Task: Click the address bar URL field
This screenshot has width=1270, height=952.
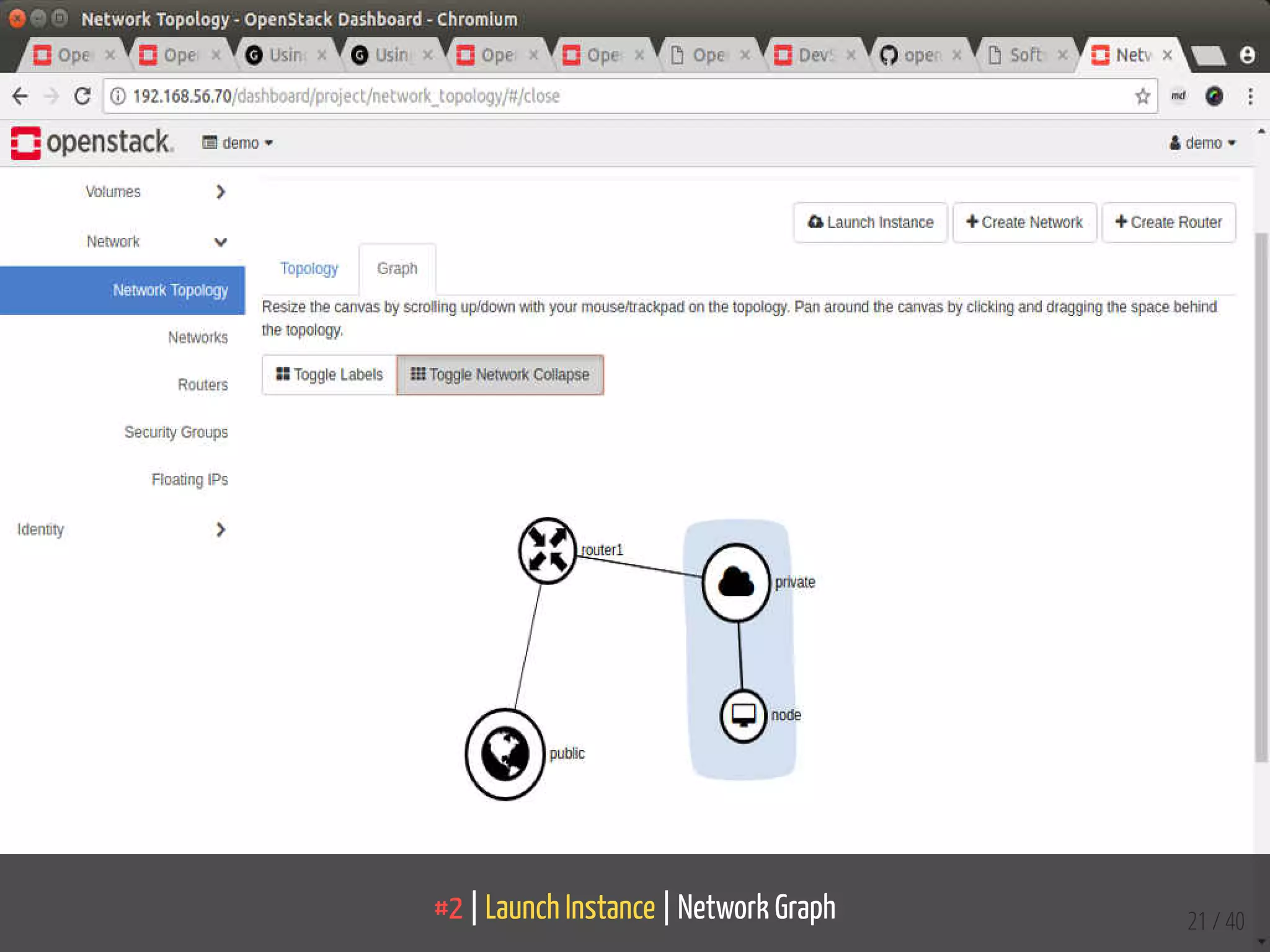Action: tap(620, 96)
